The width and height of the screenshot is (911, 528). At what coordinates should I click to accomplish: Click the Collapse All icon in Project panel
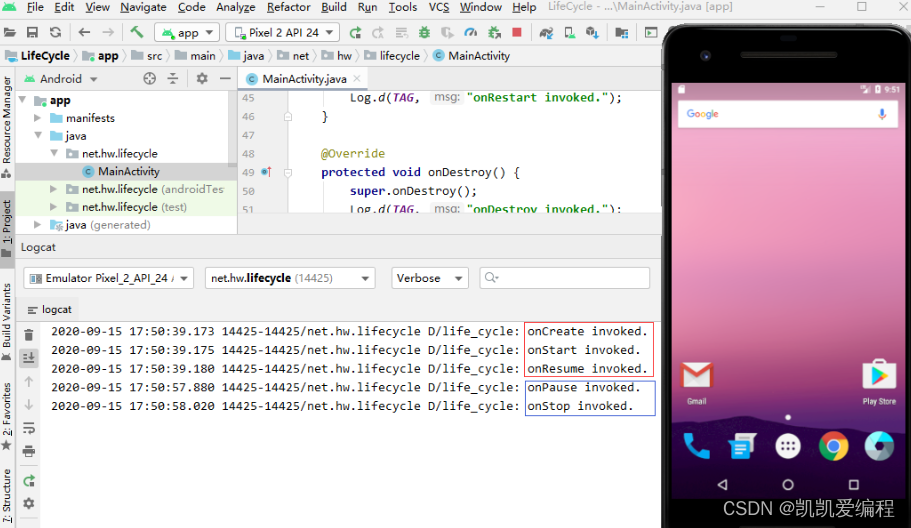click(x=173, y=78)
